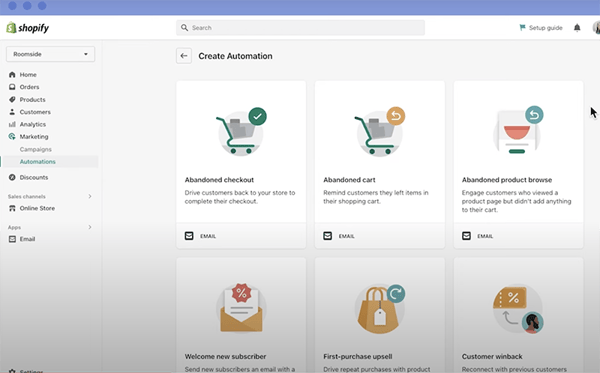The height and width of the screenshot is (373, 600).
Task: Select the First-purchase upsell title
Action: 357,357
